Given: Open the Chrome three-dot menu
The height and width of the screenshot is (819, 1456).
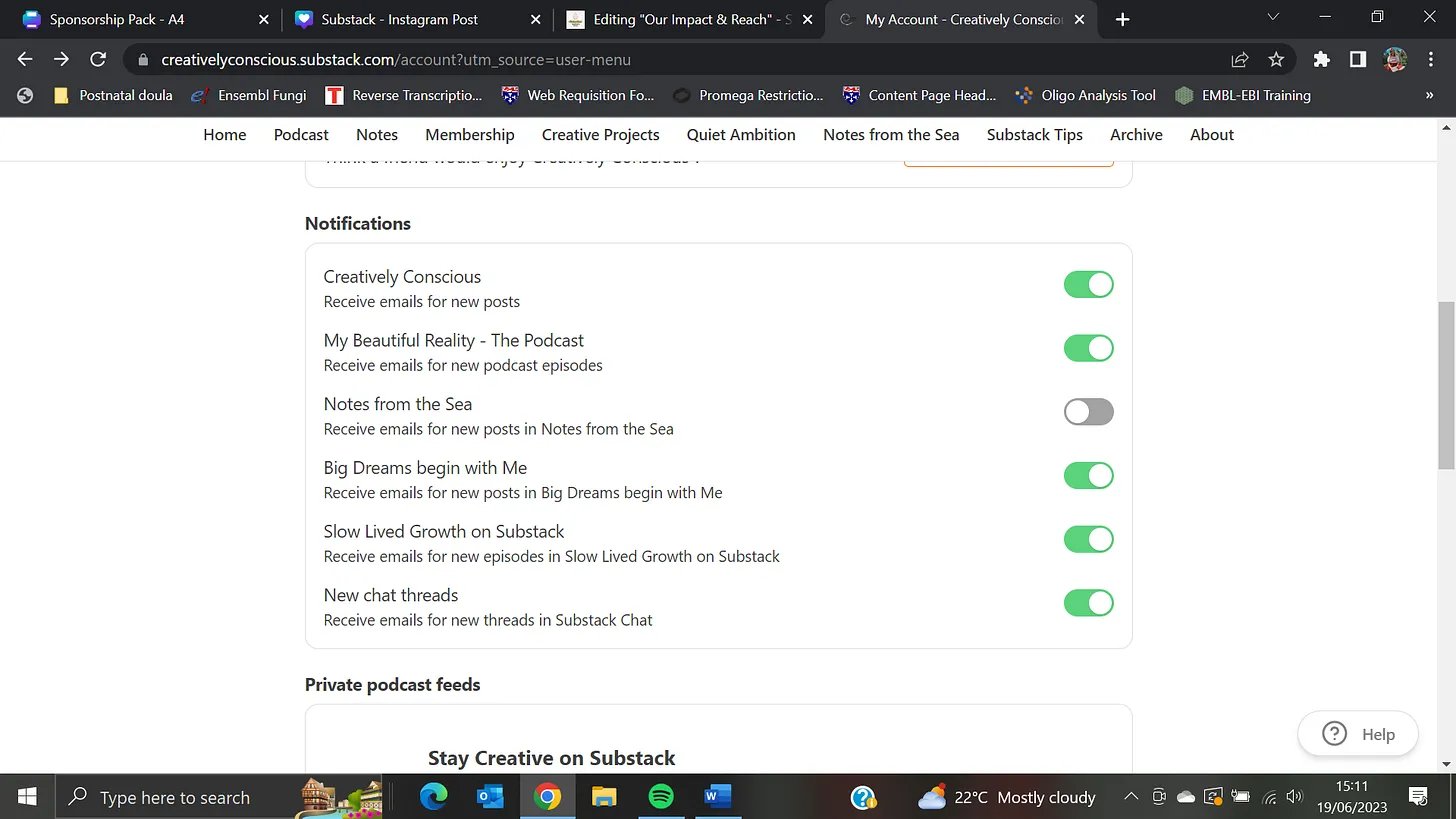Looking at the screenshot, I should tap(1429, 60).
